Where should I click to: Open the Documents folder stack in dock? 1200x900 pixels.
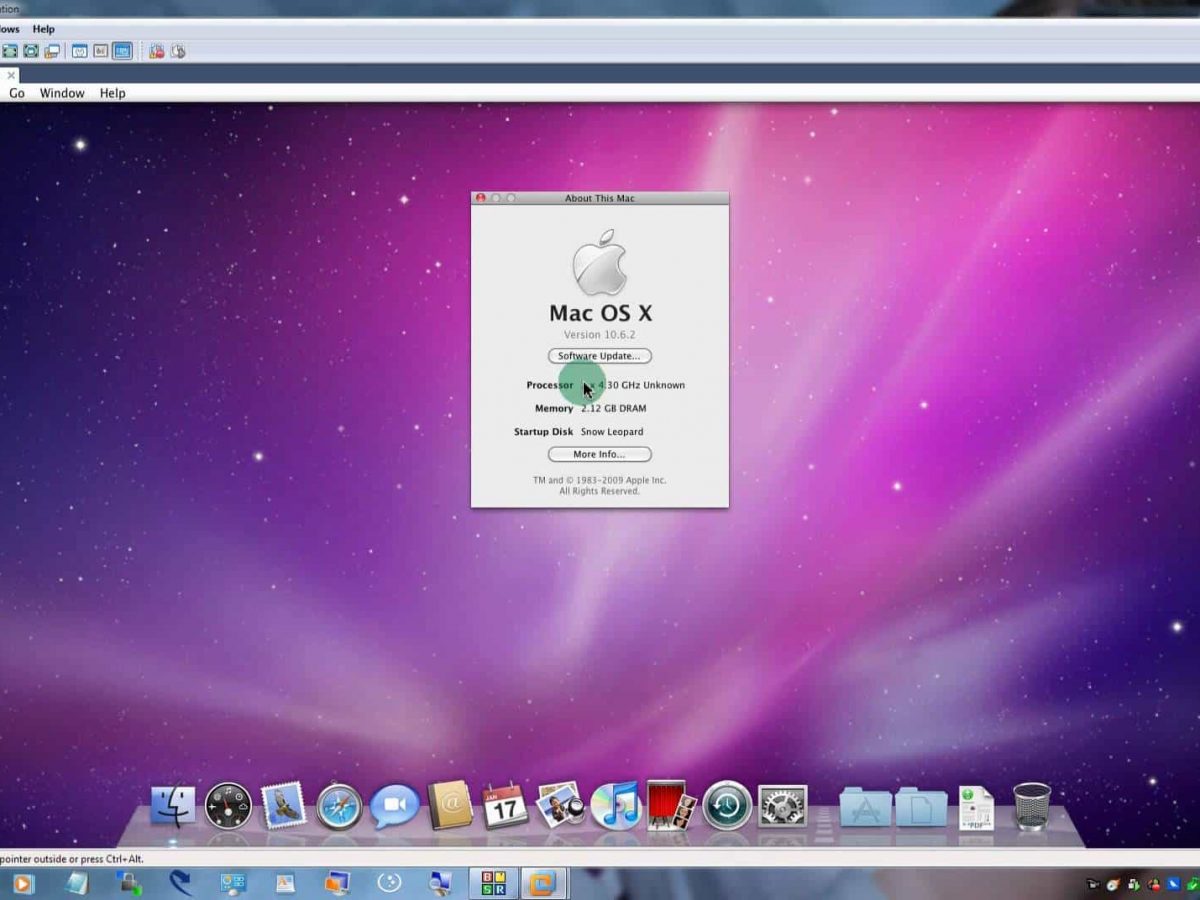click(x=921, y=806)
